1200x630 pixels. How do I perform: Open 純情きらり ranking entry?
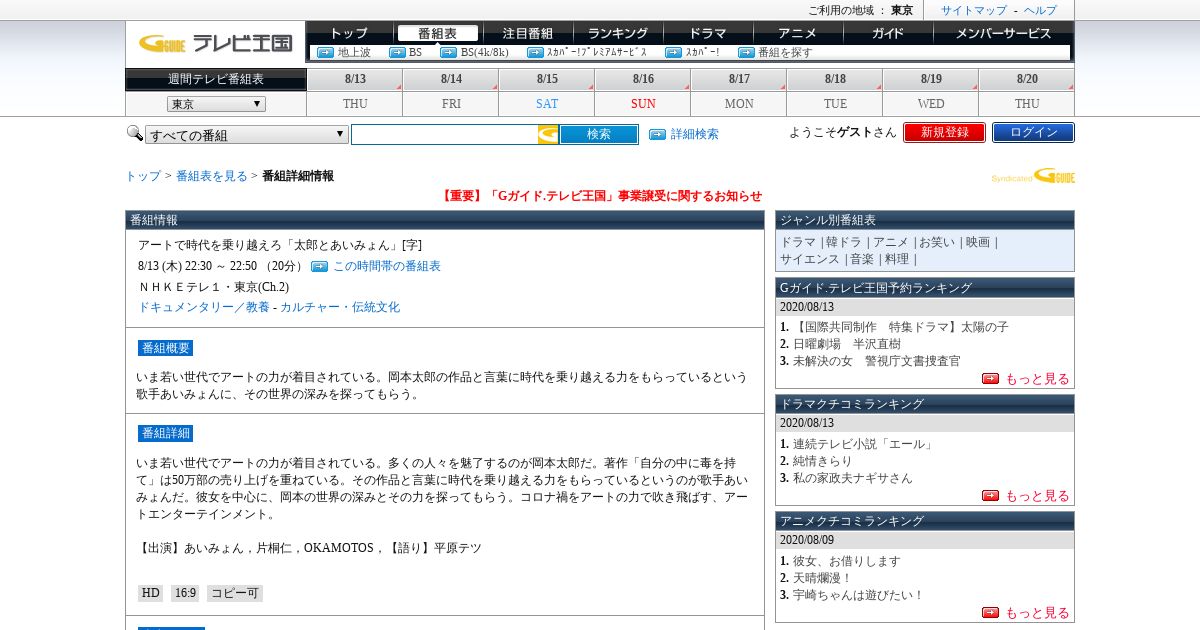pos(823,461)
